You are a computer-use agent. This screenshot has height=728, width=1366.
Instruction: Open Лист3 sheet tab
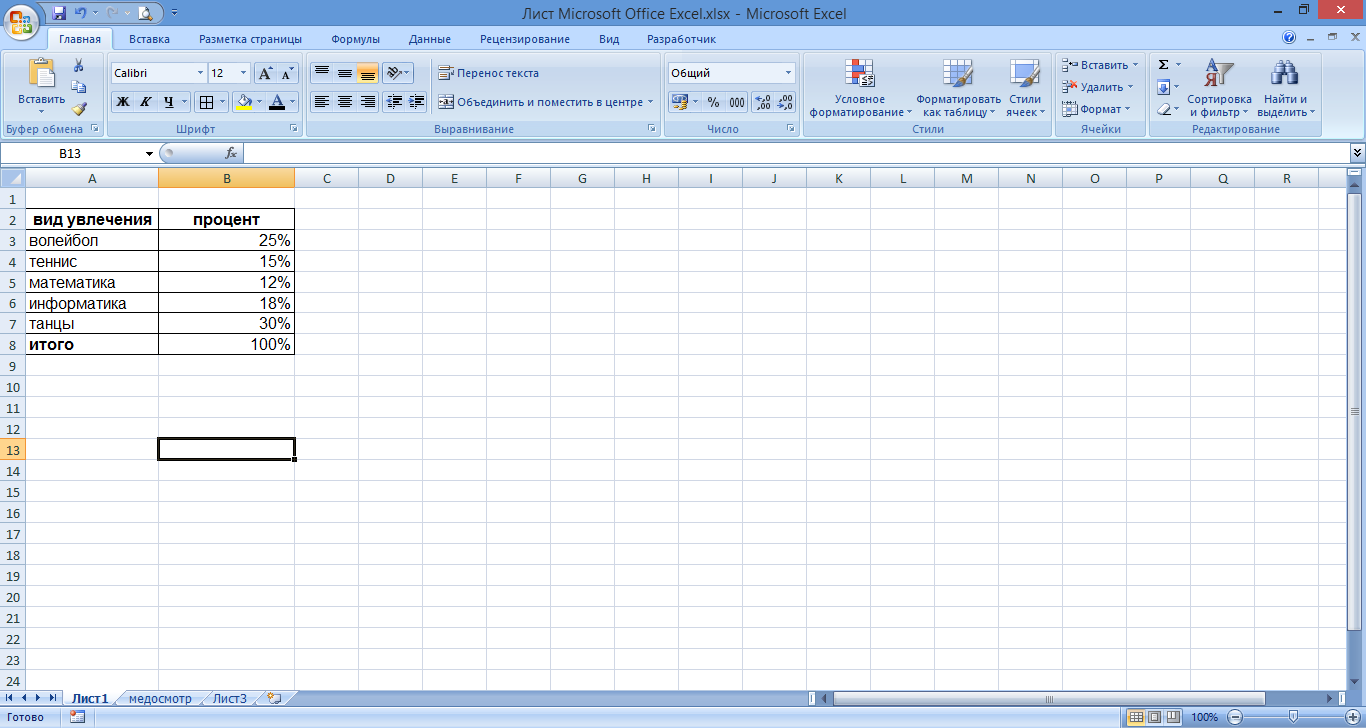click(x=230, y=698)
